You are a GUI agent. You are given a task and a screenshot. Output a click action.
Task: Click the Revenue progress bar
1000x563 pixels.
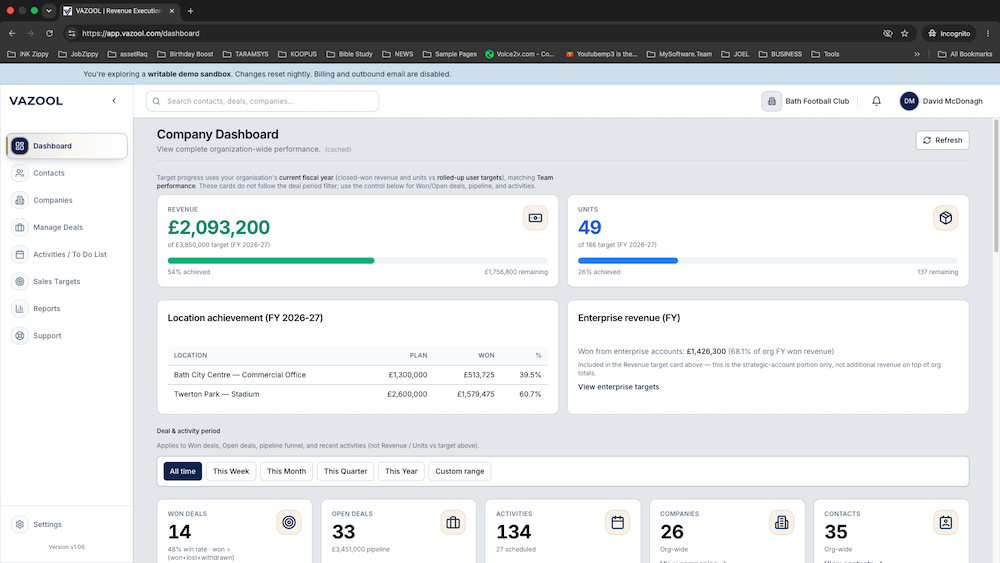[358, 261]
